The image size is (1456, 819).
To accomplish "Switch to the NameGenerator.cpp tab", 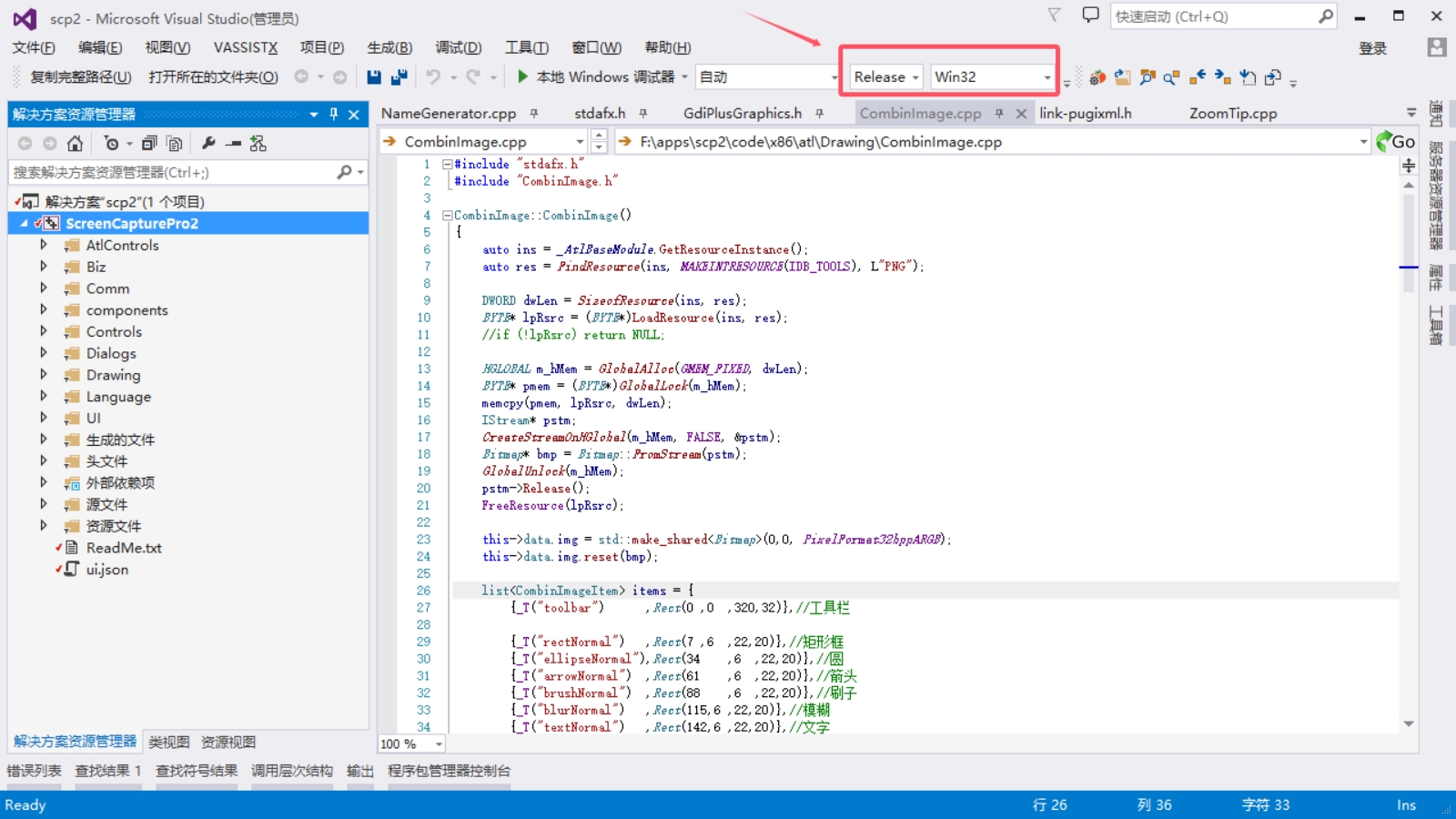I will tap(449, 114).
